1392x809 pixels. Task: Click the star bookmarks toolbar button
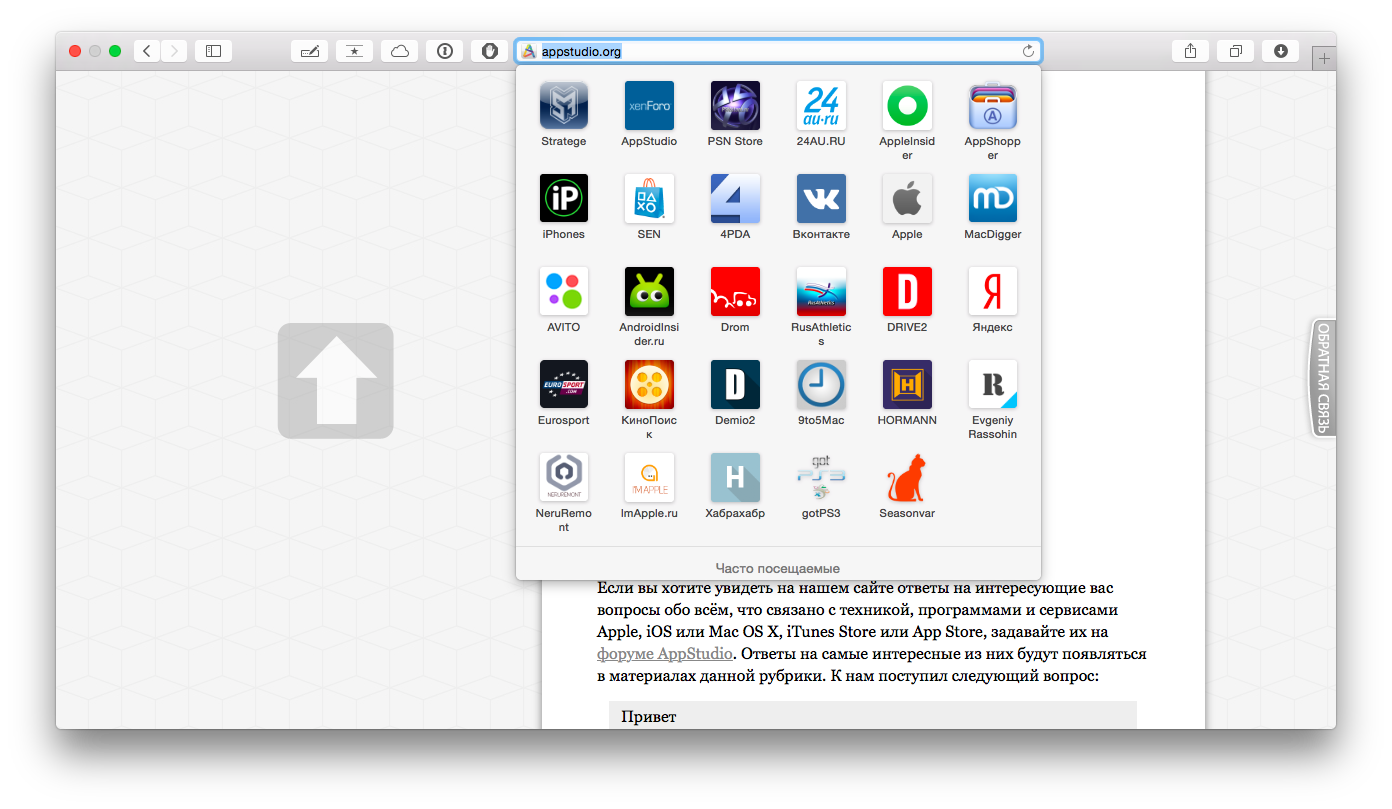tap(354, 51)
